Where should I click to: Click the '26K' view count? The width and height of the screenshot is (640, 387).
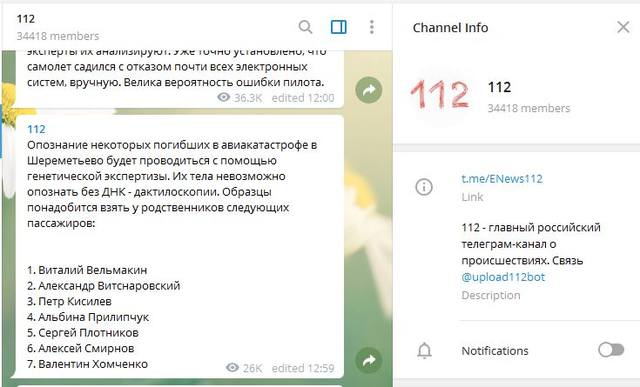[253, 368]
